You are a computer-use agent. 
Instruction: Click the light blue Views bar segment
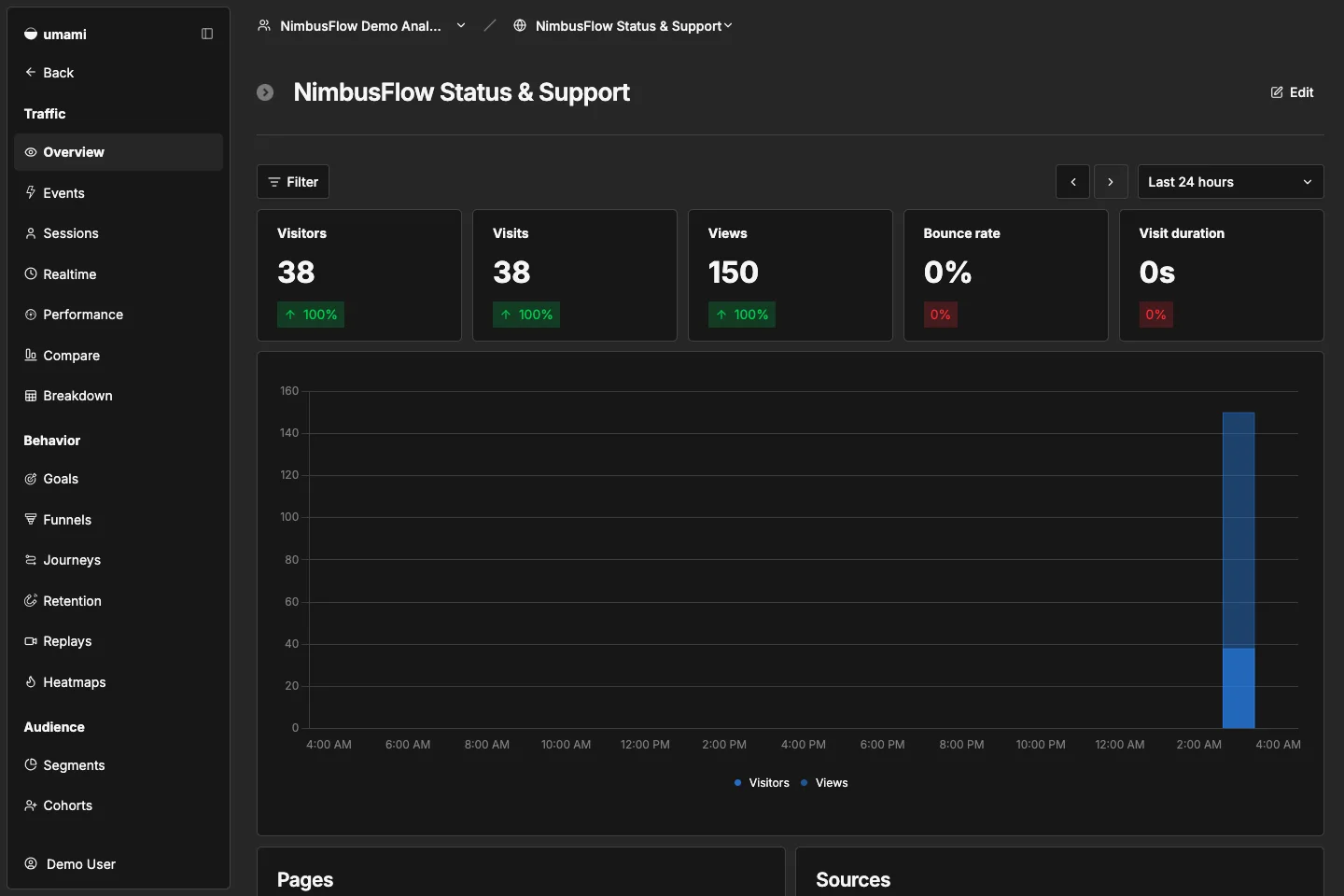[1239, 530]
